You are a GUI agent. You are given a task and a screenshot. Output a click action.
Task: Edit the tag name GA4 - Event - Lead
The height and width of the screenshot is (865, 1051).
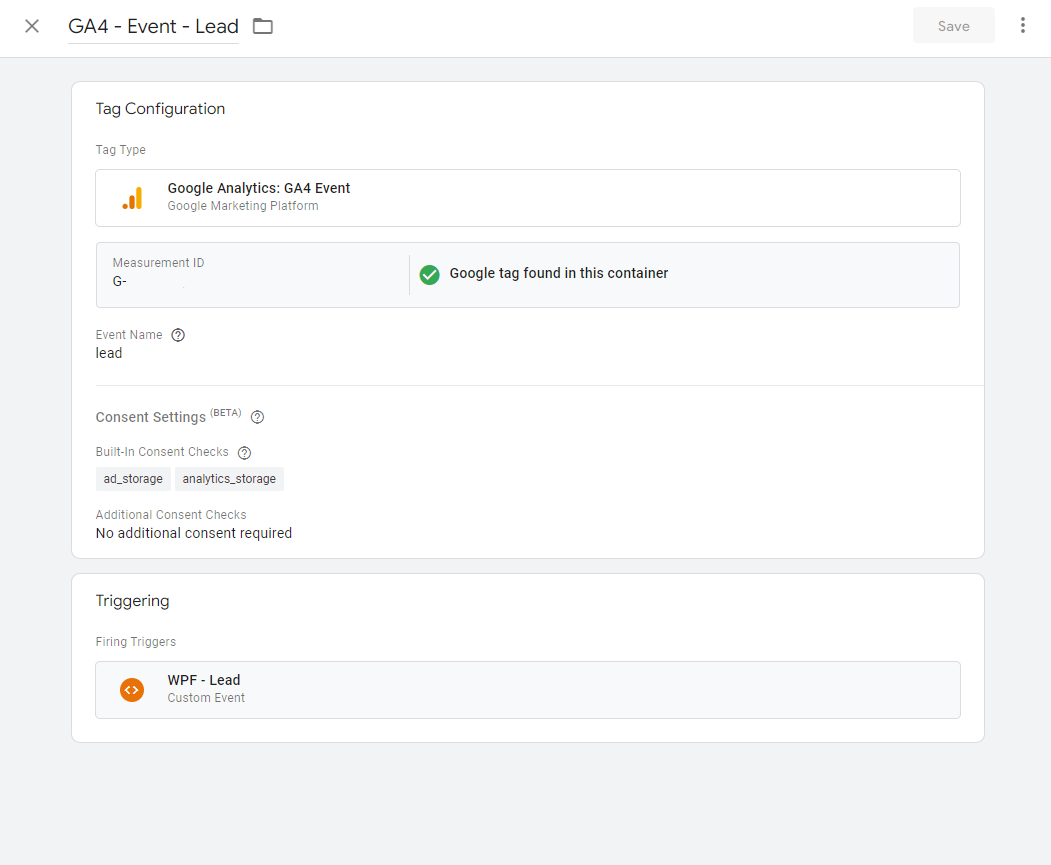153,26
